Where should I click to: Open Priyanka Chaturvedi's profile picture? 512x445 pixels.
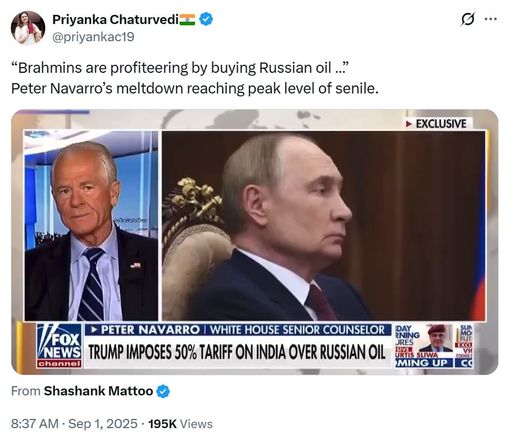point(28,28)
